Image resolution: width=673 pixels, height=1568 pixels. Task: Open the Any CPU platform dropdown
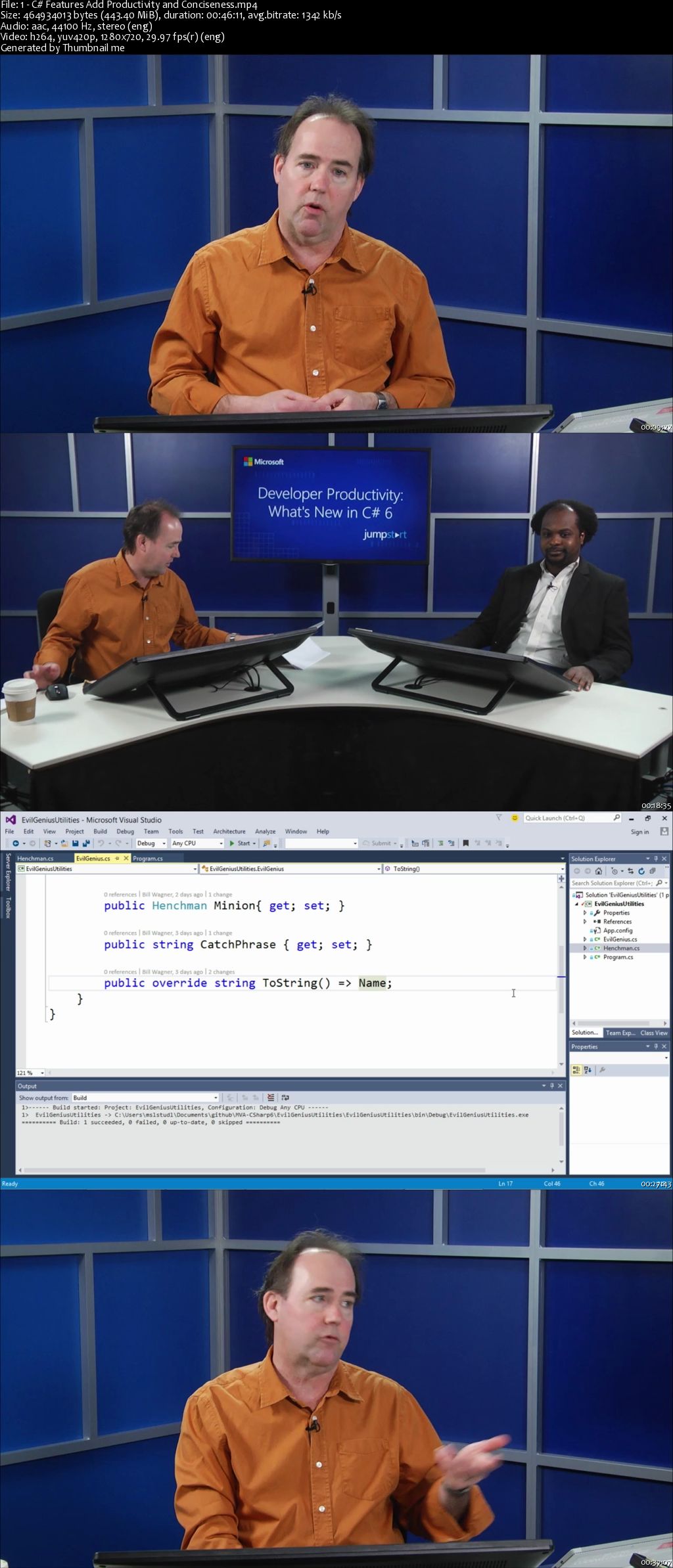click(x=197, y=843)
